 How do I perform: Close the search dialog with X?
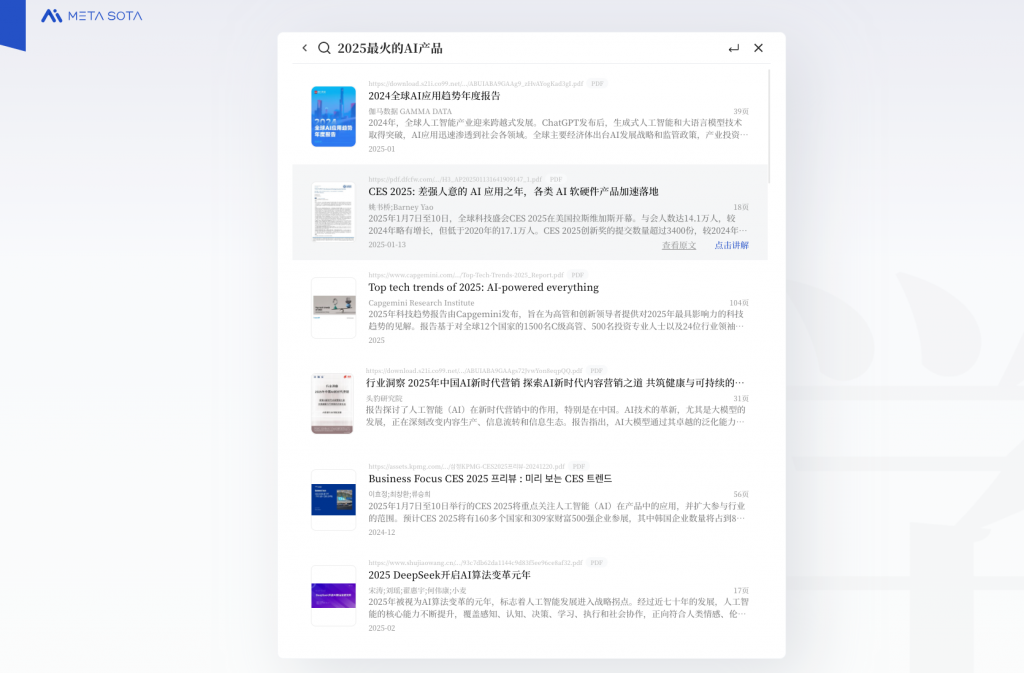click(758, 48)
